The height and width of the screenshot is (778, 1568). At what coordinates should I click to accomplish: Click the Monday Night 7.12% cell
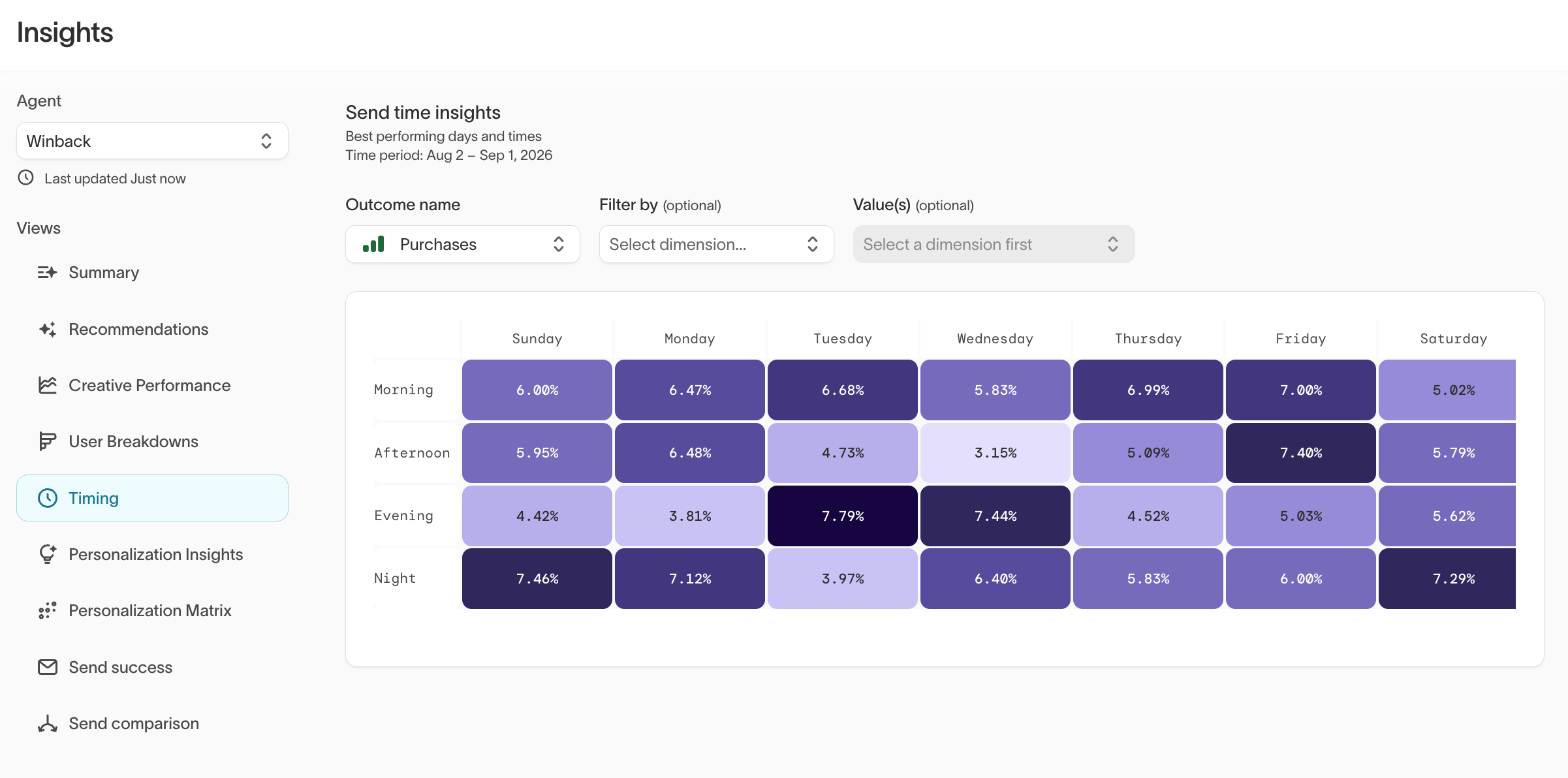click(x=689, y=578)
